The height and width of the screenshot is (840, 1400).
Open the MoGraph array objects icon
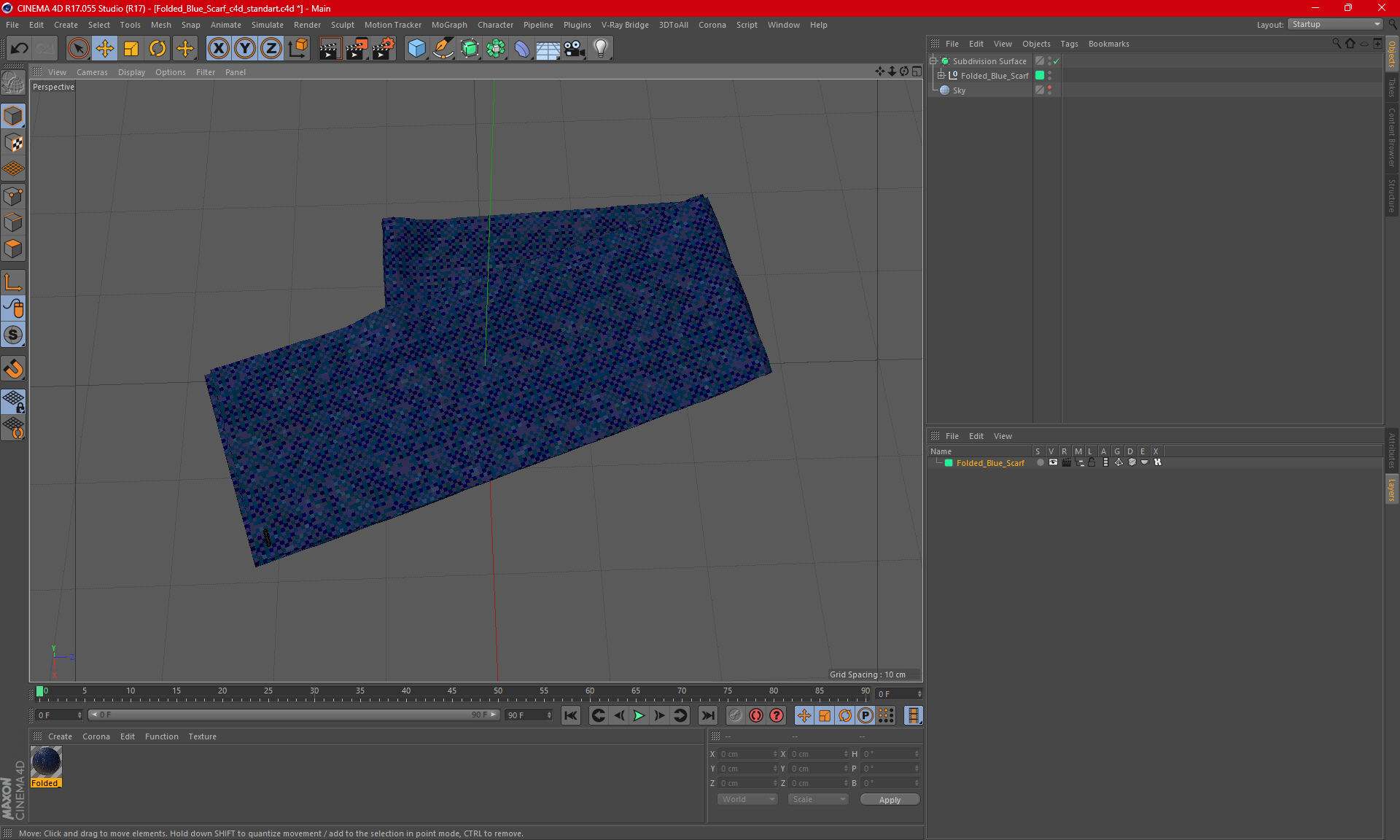pyautogui.click(x=496, y=48)
